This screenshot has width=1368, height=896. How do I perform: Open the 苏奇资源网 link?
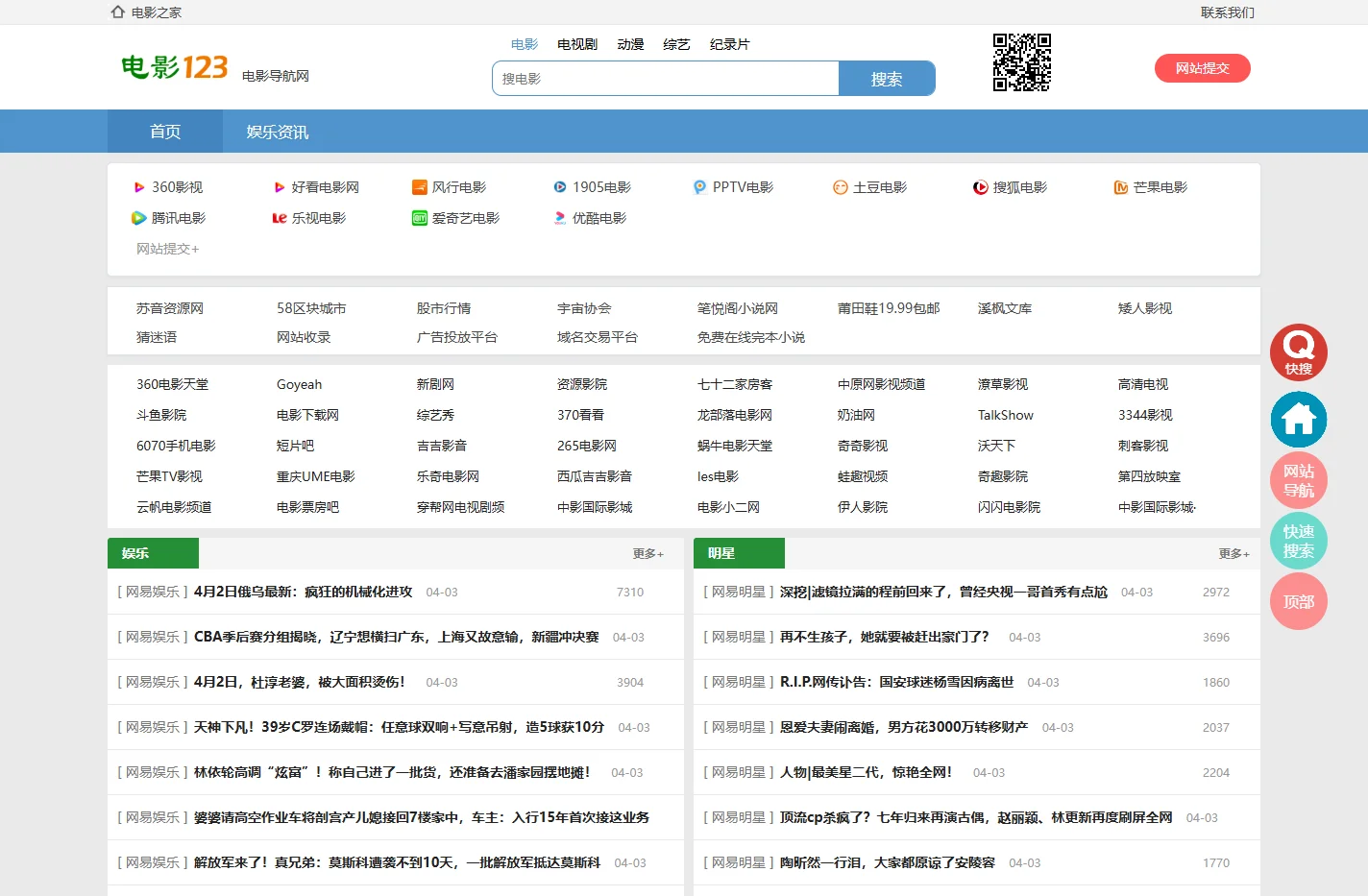(x=170, y=308)
